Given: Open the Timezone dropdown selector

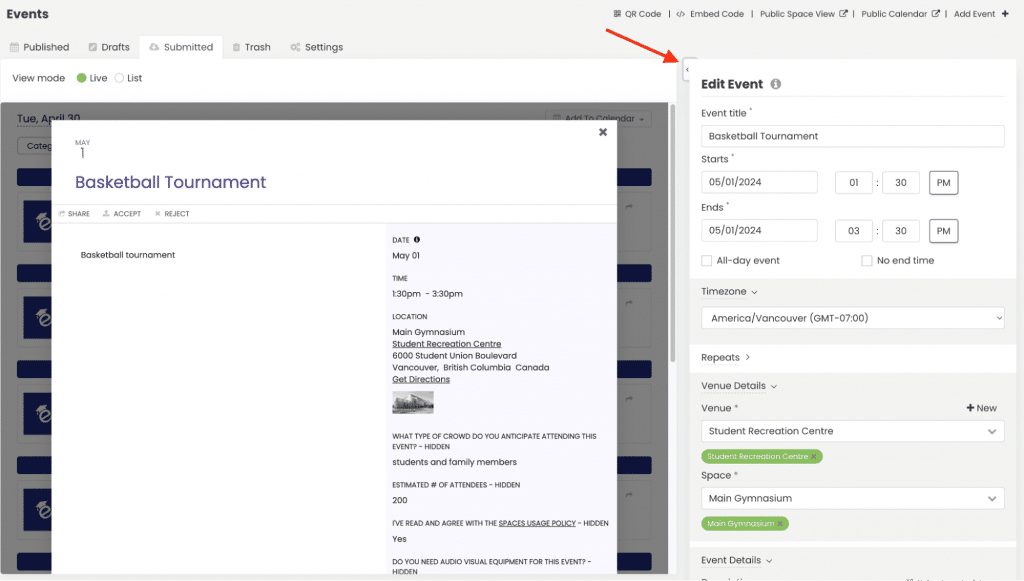Looking at the screenshot, I should coord(852,318).
